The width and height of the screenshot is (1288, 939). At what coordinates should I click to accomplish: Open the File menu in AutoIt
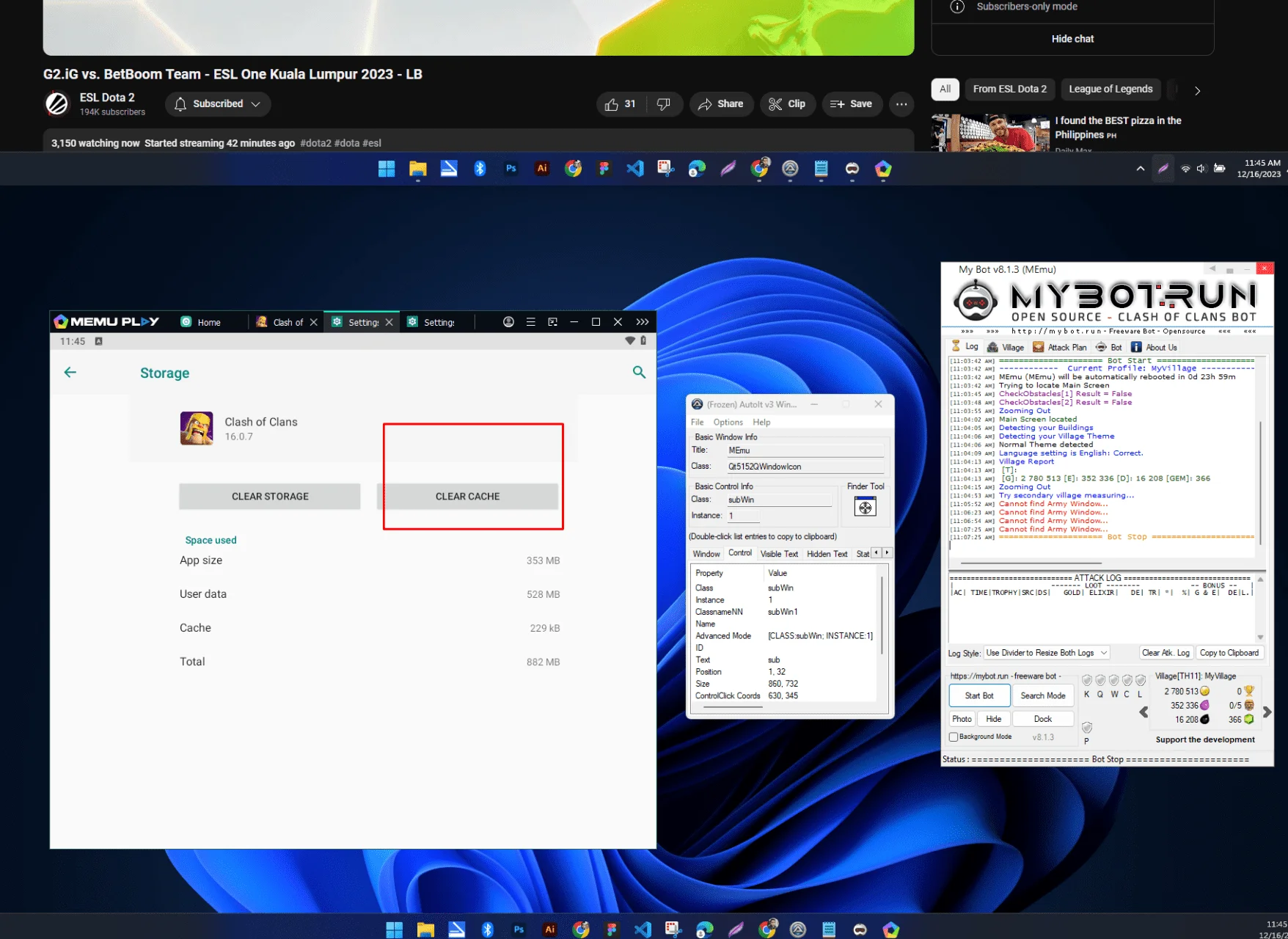697,423
